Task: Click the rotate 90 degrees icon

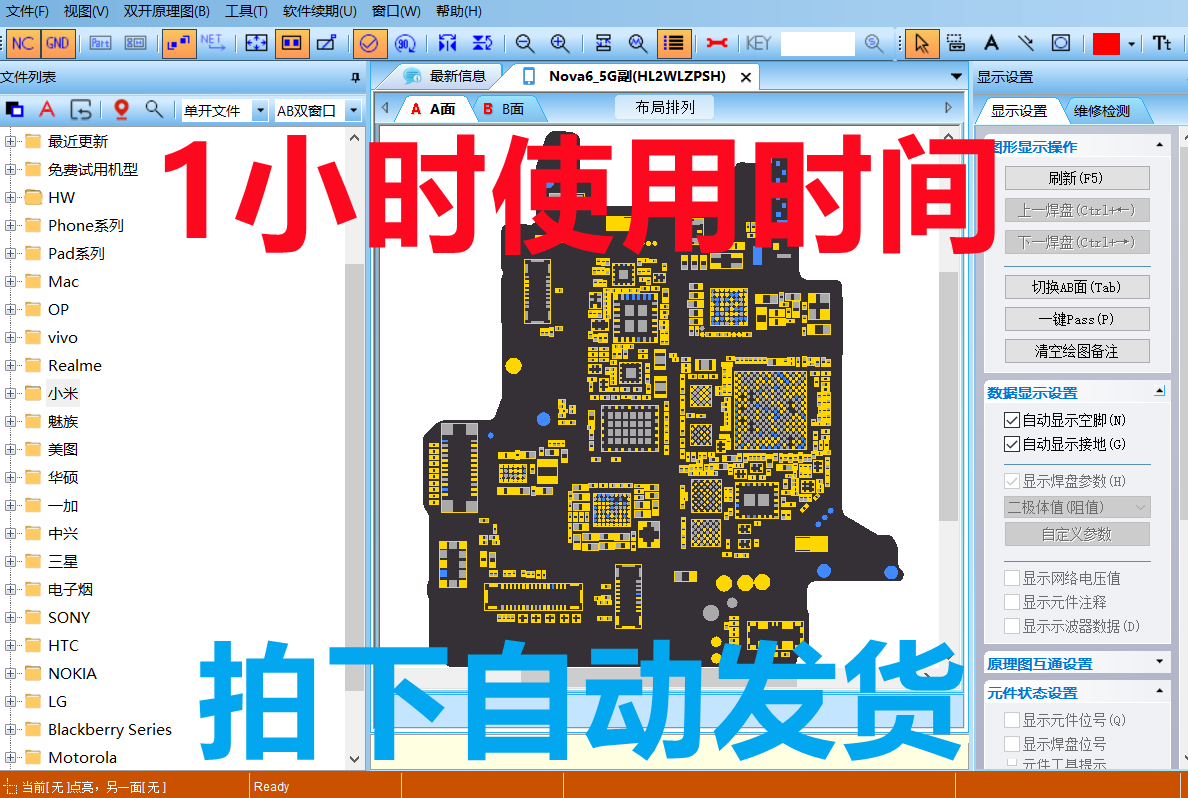Action: pos(406,43)
